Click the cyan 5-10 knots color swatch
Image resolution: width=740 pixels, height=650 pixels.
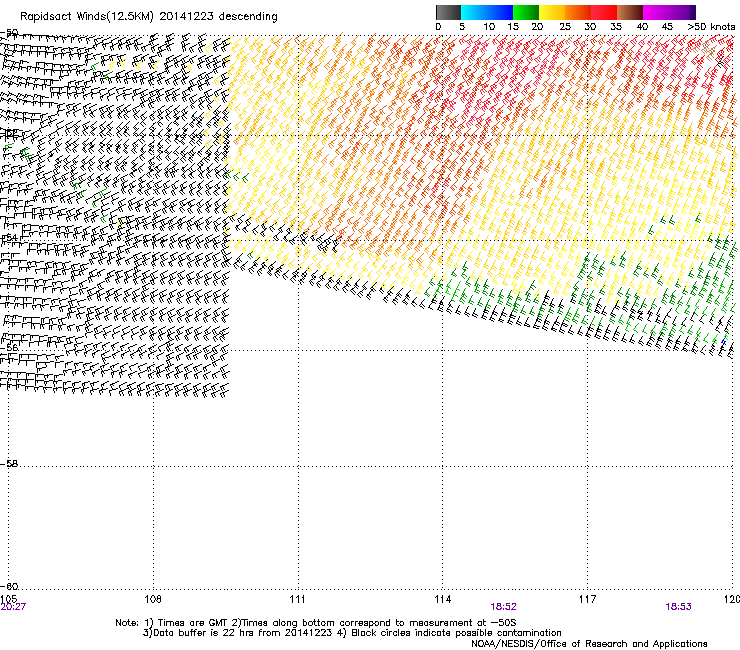click(474, 12)
